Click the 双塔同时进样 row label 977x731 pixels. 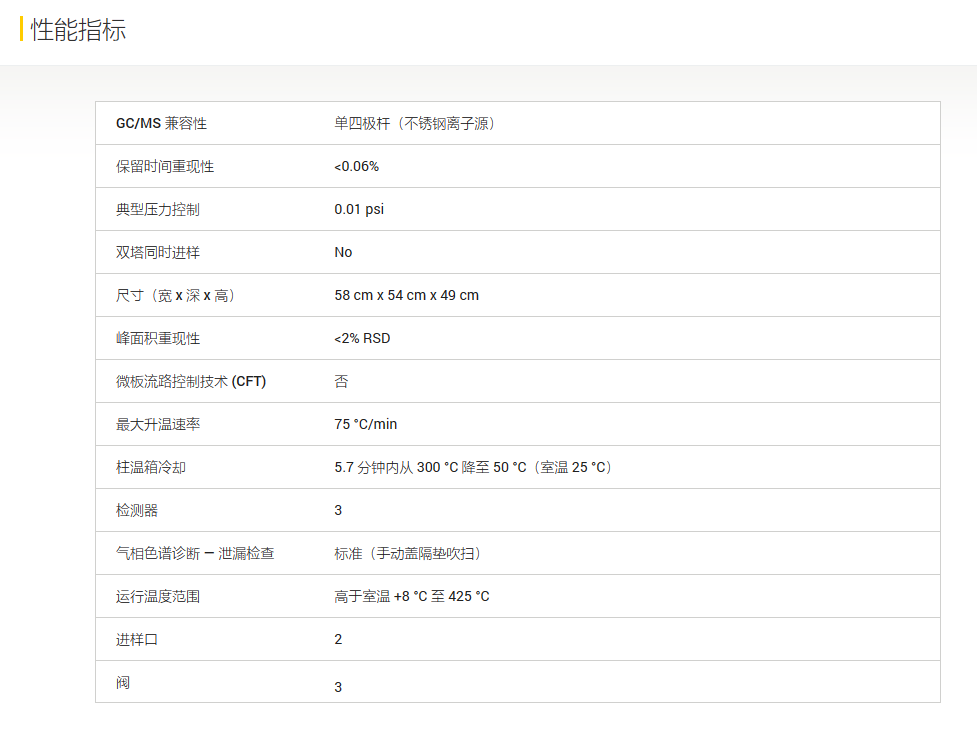pos(158,253)
